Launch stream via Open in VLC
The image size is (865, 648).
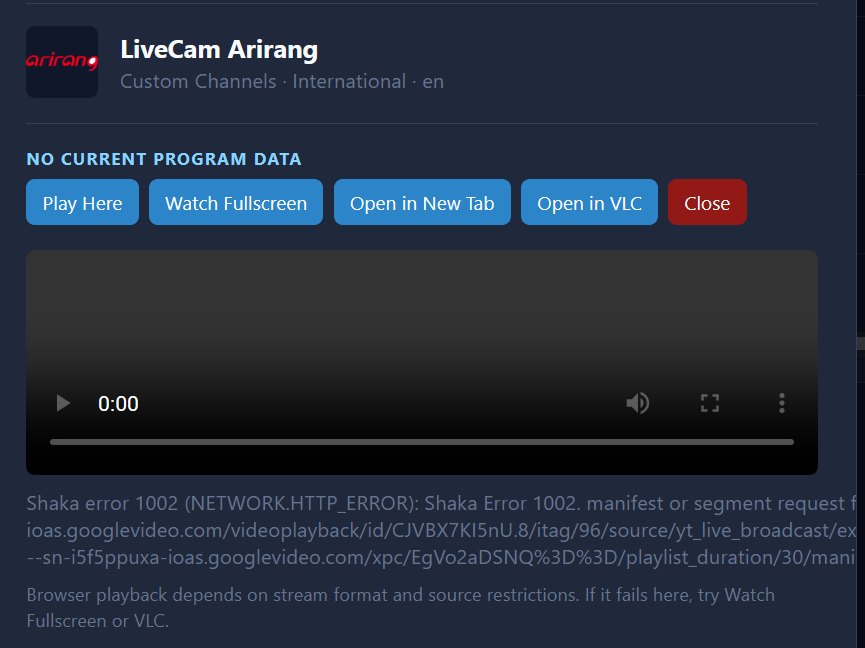pyautogui.click(x=589, y=202)
